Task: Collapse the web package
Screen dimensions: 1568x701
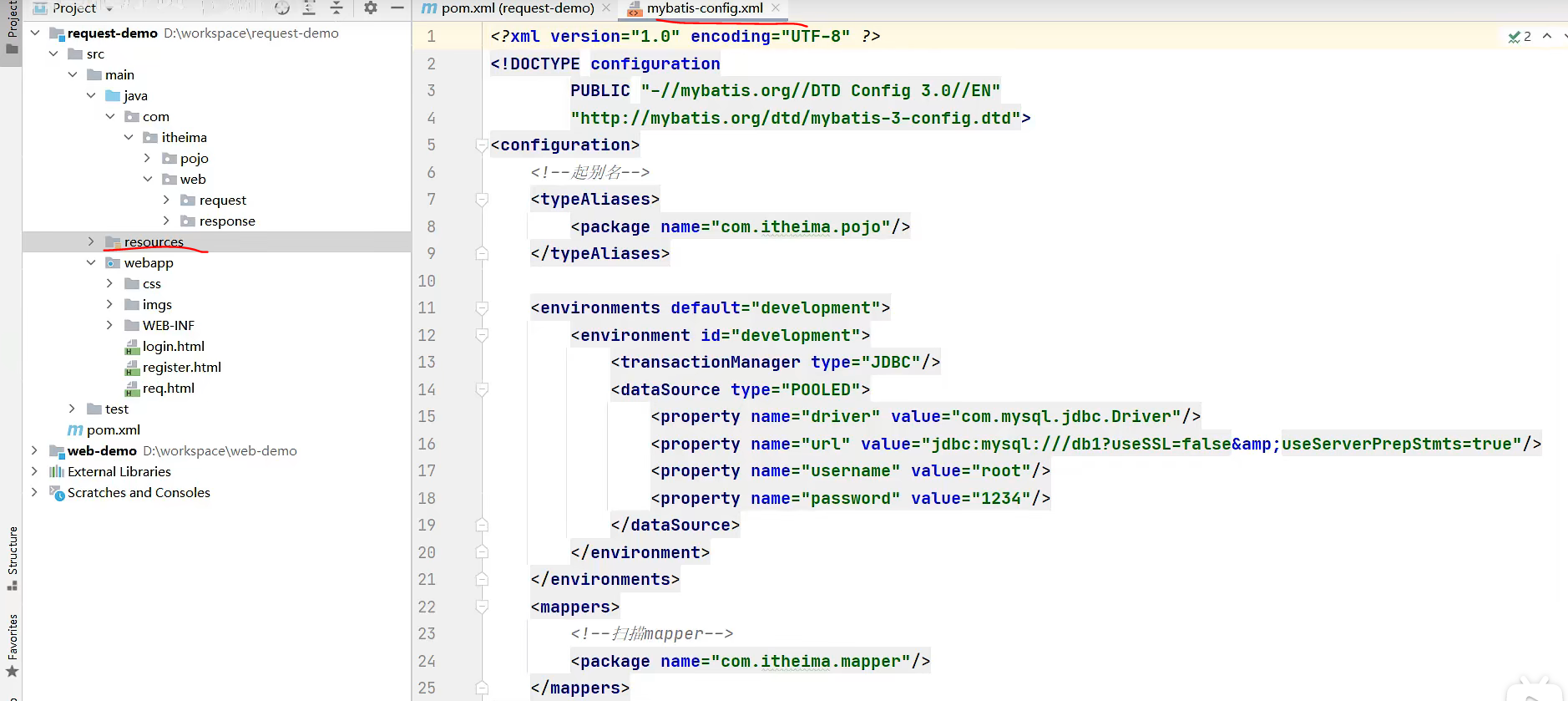Action: 148,179
